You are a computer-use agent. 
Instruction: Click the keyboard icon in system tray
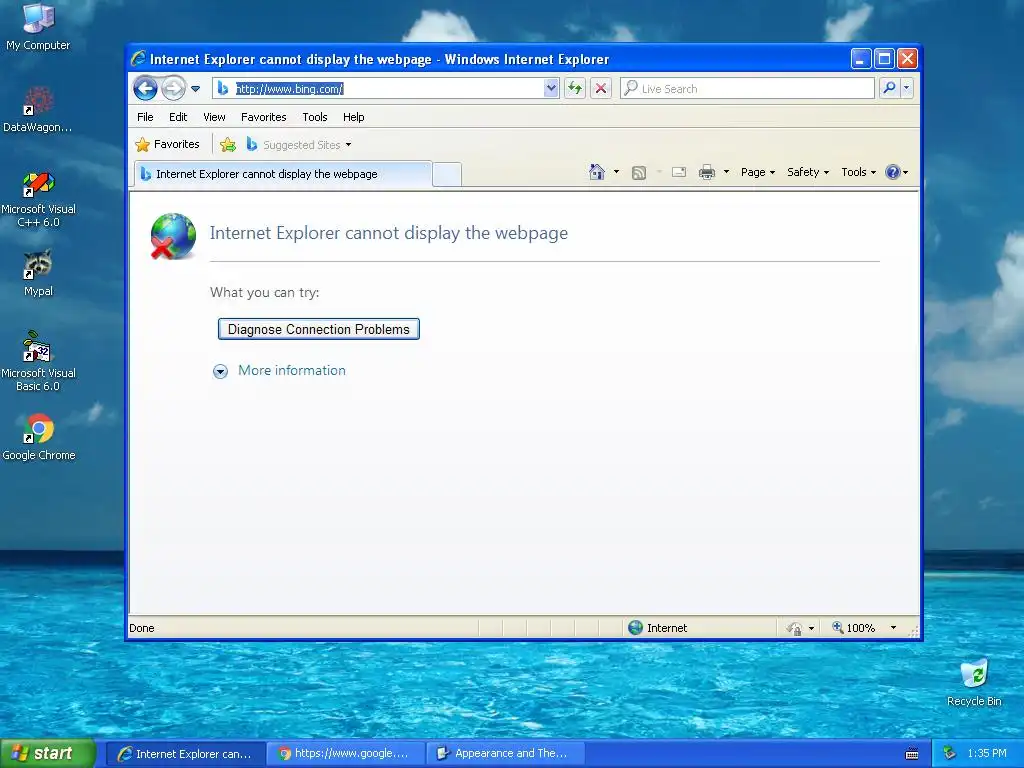pyautogui.click(x=912, y=754)
